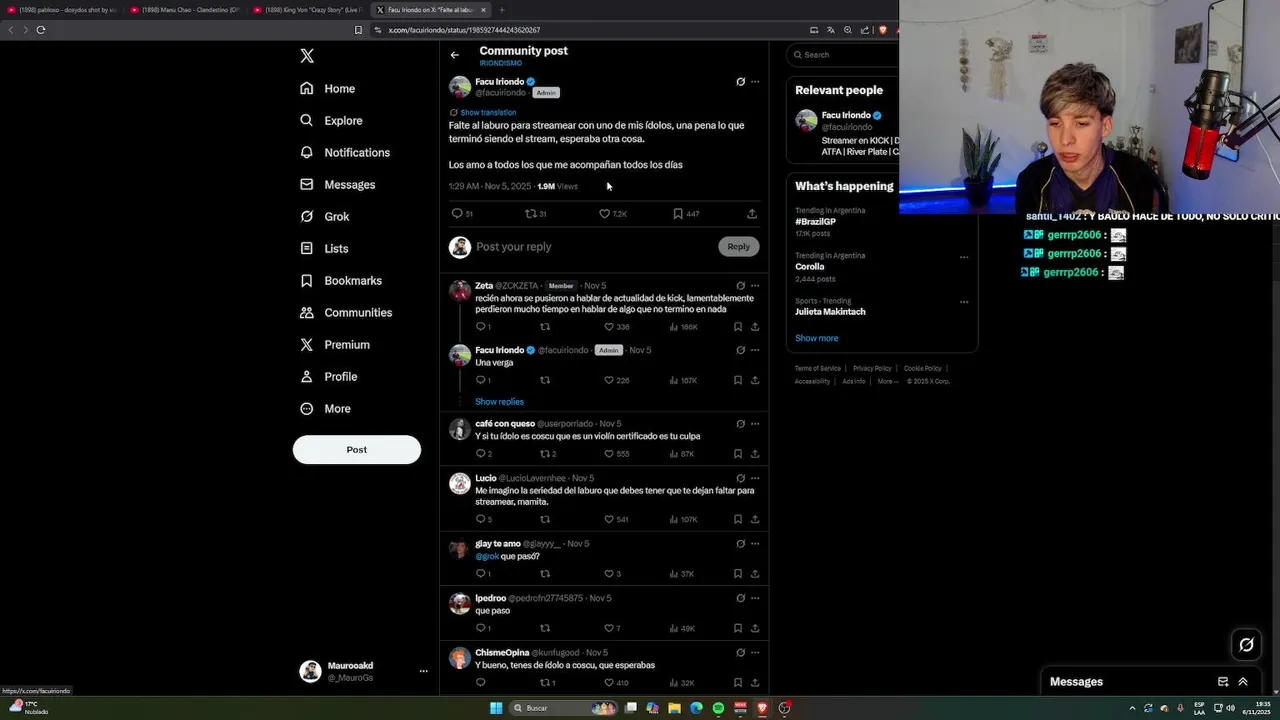The height and width of the screenshot is (720, 1280).
Task: Open Profile in the sidebar
Action: coord(328,376)
